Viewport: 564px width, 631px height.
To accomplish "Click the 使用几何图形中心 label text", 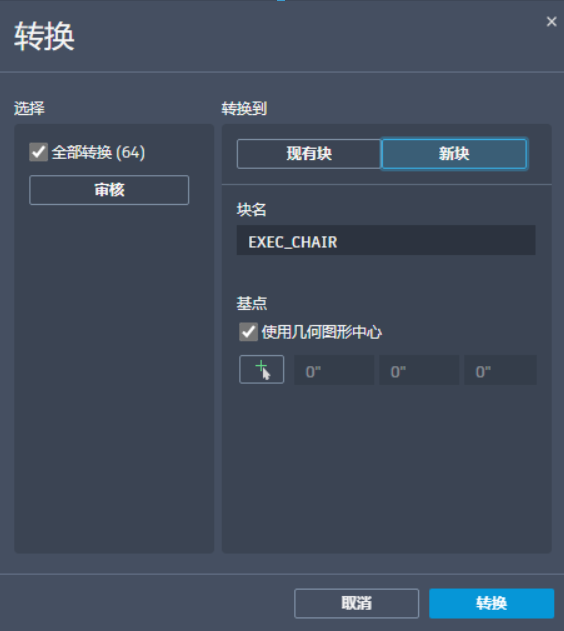I will click(x=321, y=332).
